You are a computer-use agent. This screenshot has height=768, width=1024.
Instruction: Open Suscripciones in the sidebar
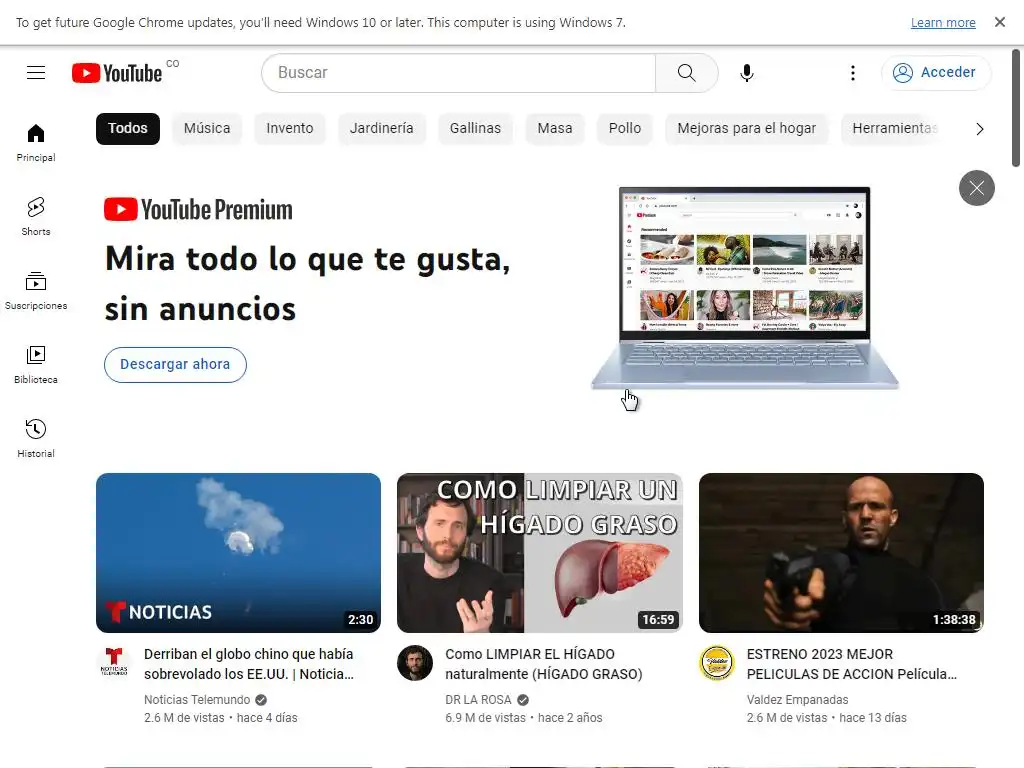pyautogui.click(x=36, y=291)
